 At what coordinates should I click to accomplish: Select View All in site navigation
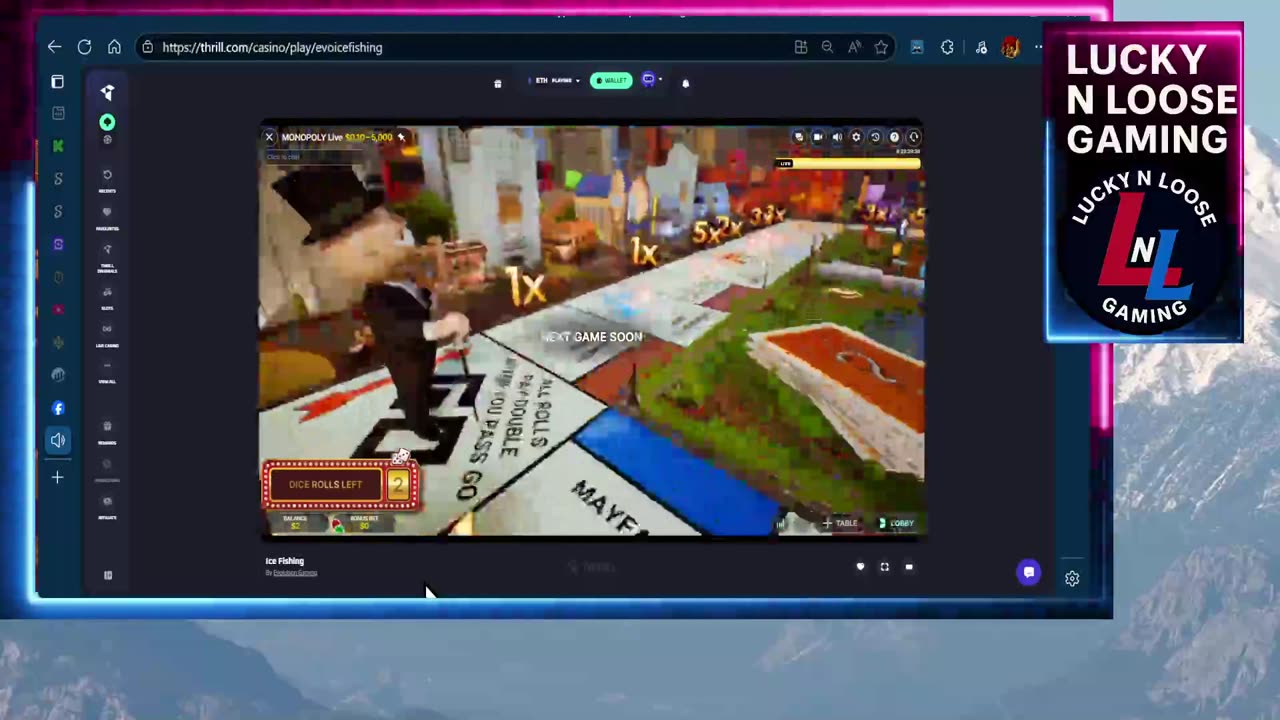coord(107,372)
